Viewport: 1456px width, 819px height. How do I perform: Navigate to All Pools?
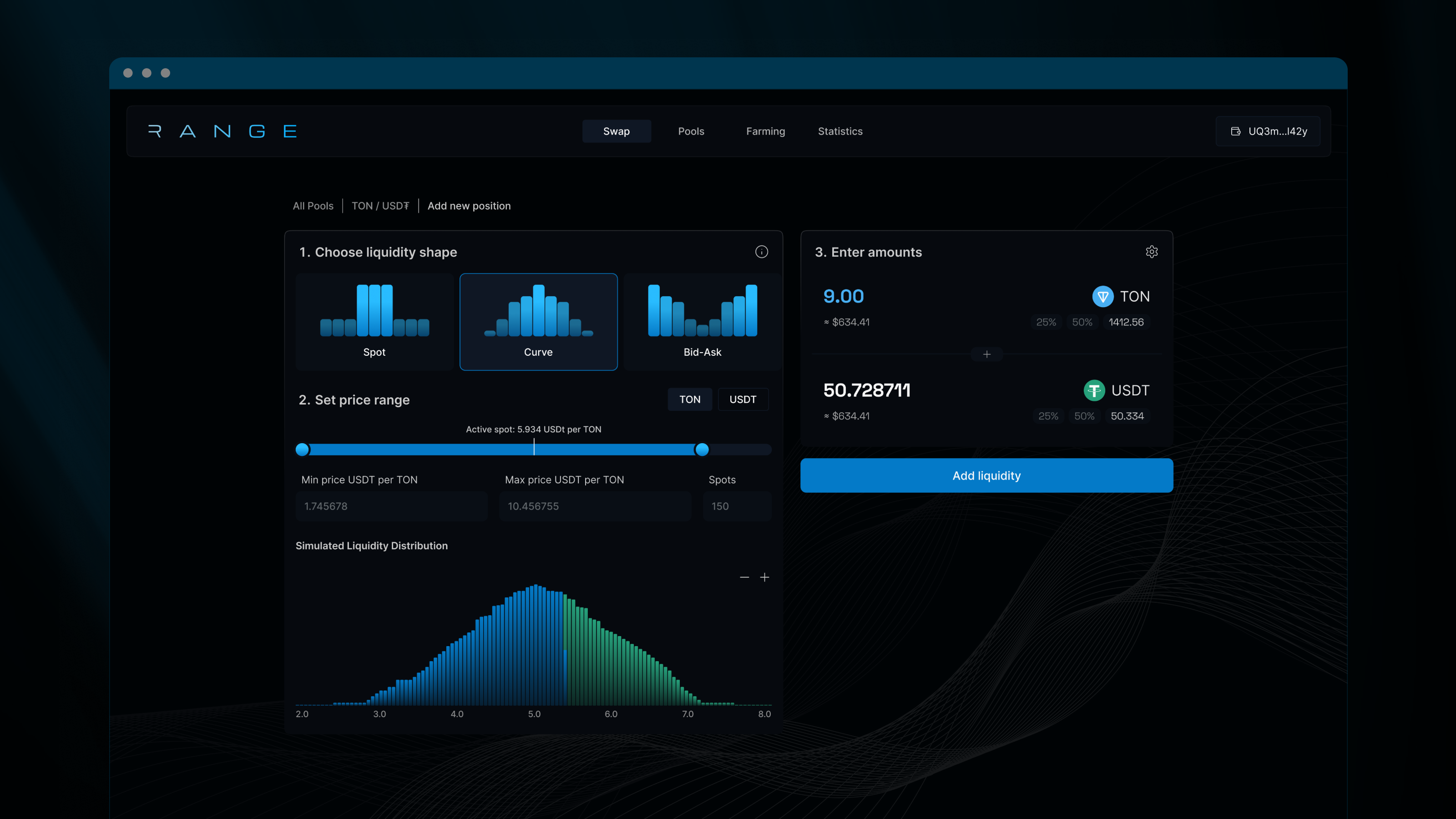click(313, 206)
